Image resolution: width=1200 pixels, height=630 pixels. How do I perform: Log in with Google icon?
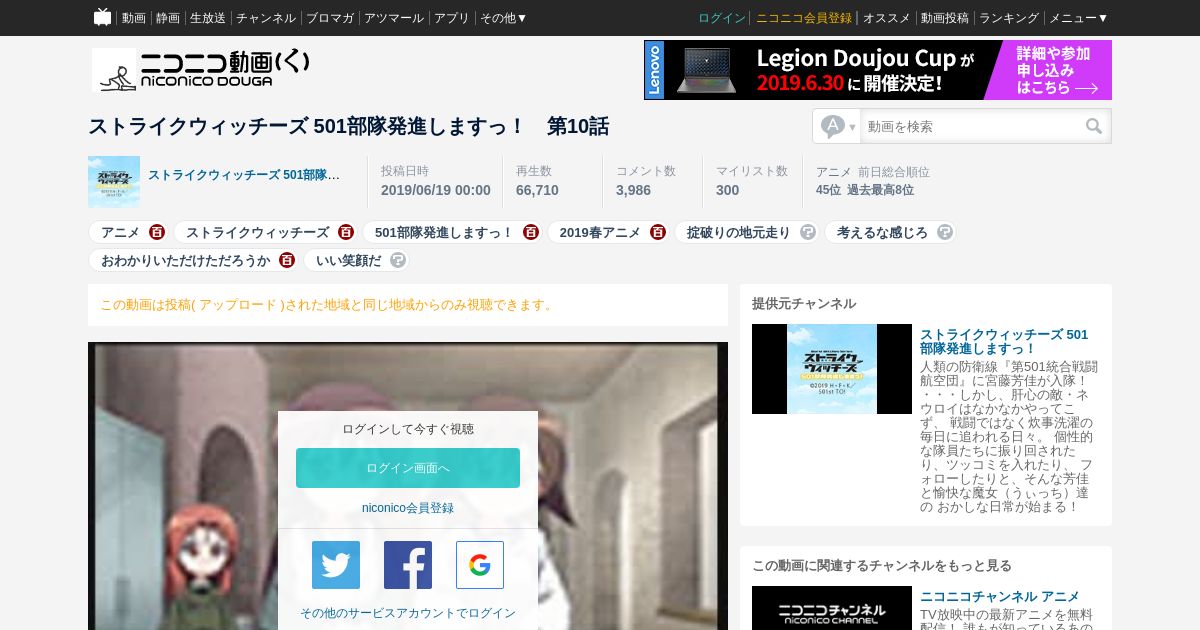pyautogui.click(x=480, y=565)
